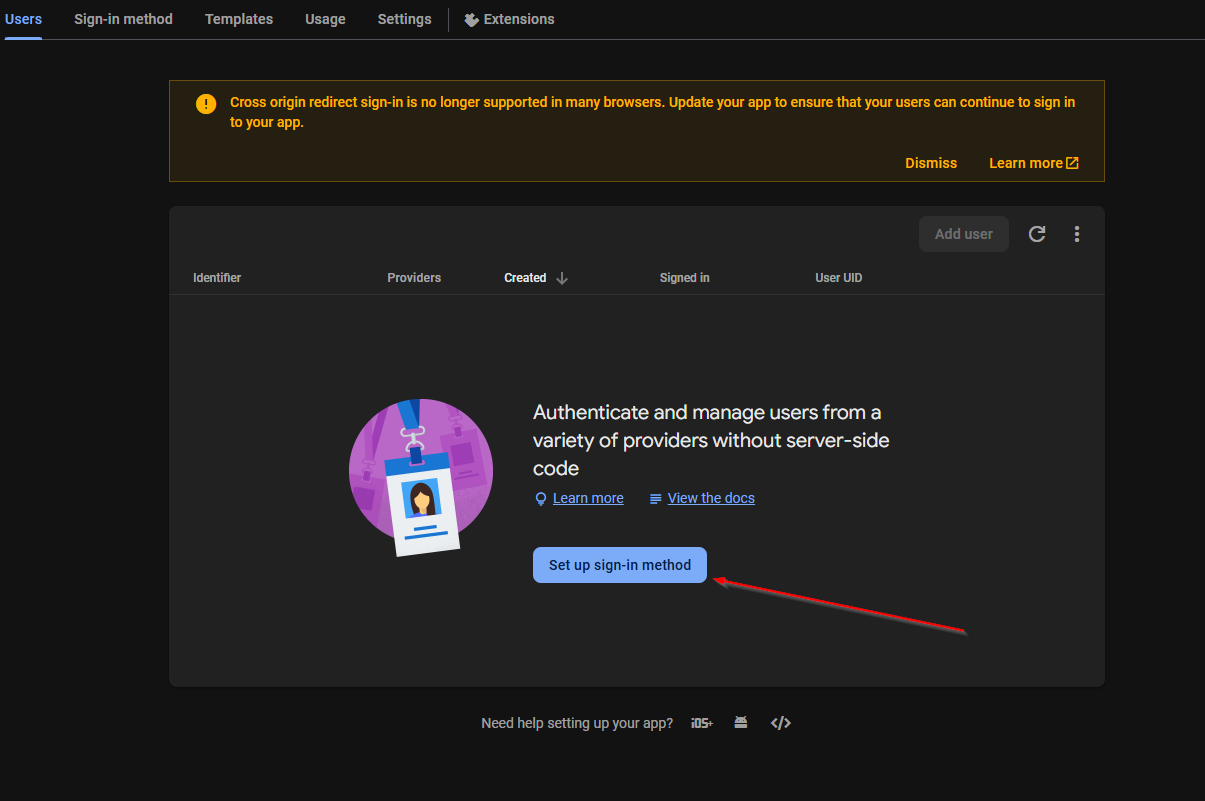Screen dimensions: 1205x801
Task: Open the Settings tab
Action: 404,18
